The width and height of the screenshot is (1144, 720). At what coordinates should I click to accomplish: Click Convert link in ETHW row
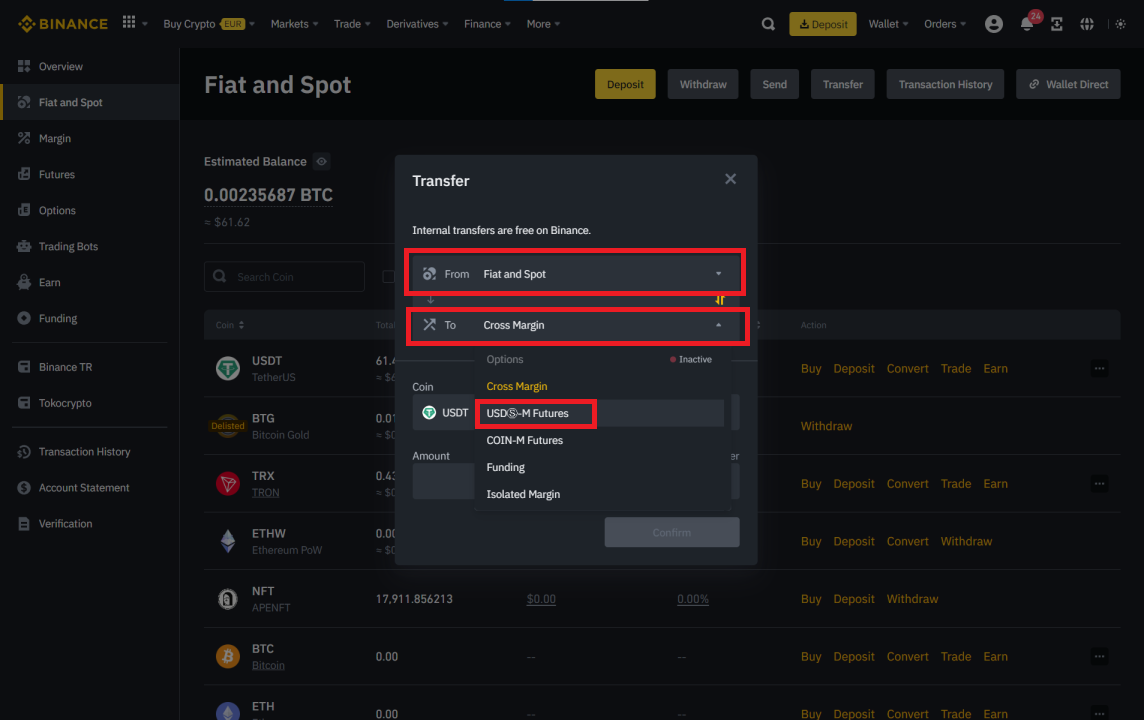point(907,541)
